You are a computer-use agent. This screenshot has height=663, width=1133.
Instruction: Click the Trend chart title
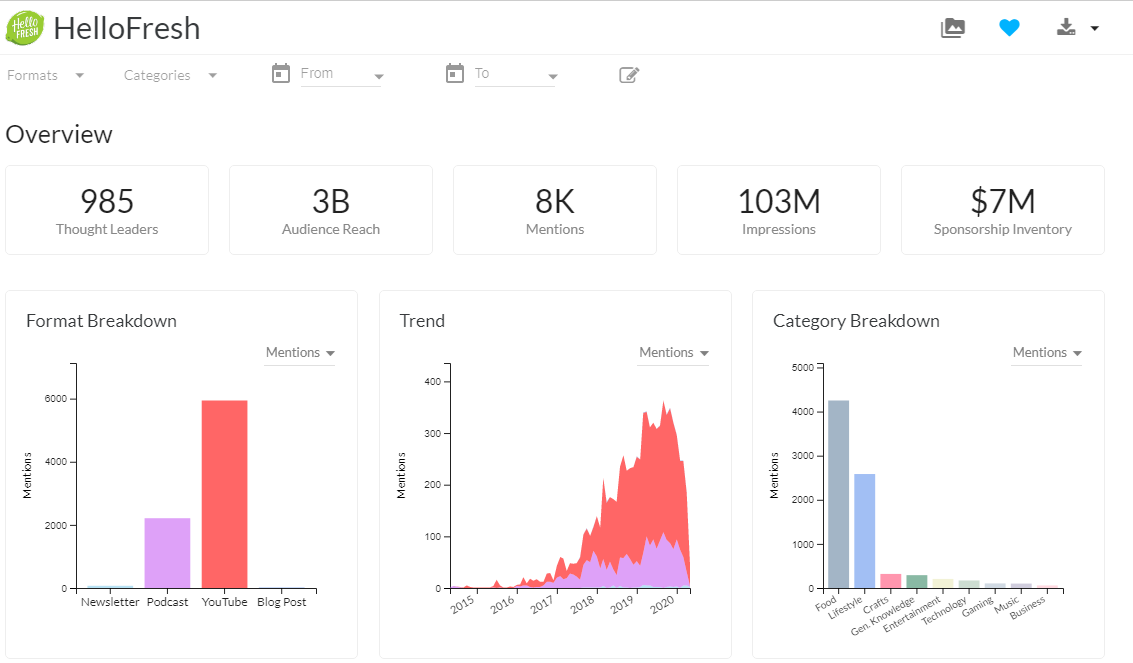pyautogui.click(x=422, y=321)
